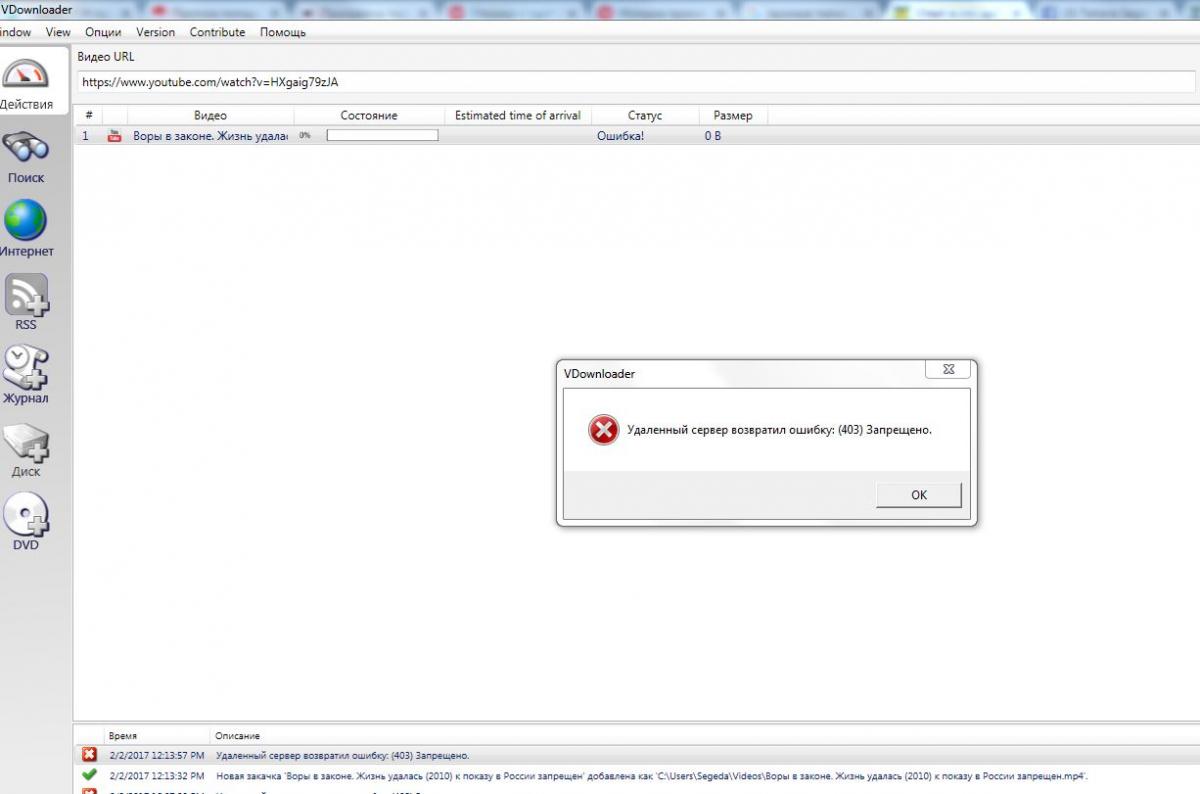
Task: Open the Диск burn-to-disc section
Action: tap(26, 450)
